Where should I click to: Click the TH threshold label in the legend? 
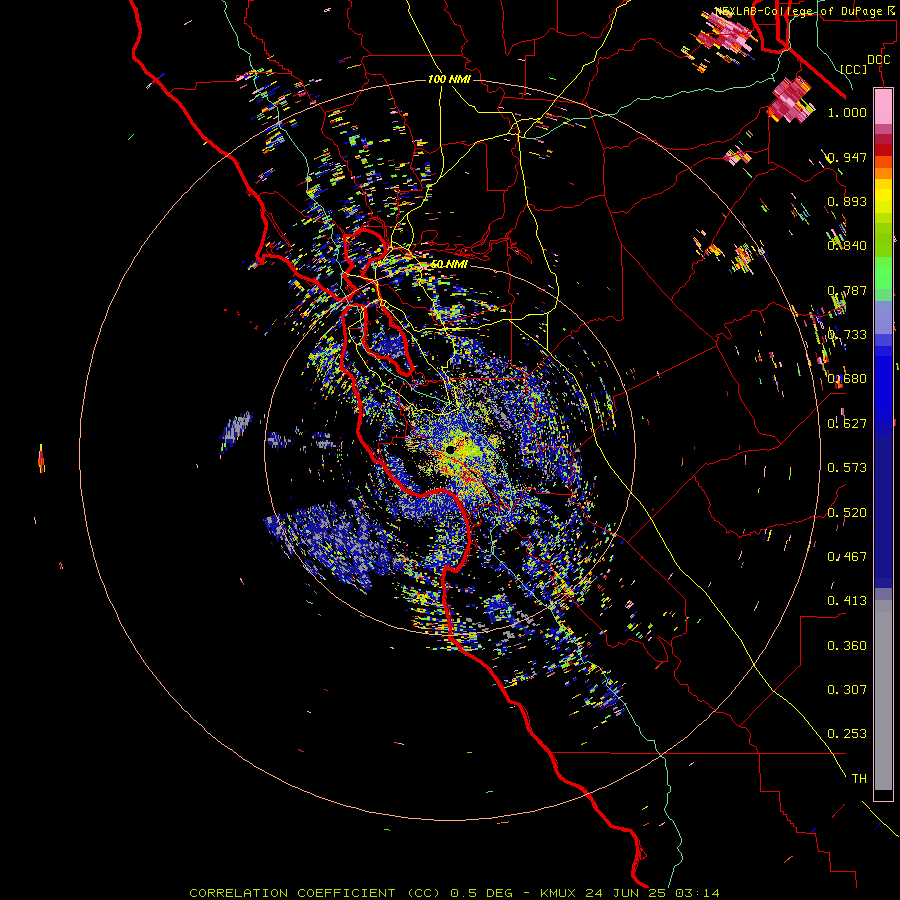[859, 779]
